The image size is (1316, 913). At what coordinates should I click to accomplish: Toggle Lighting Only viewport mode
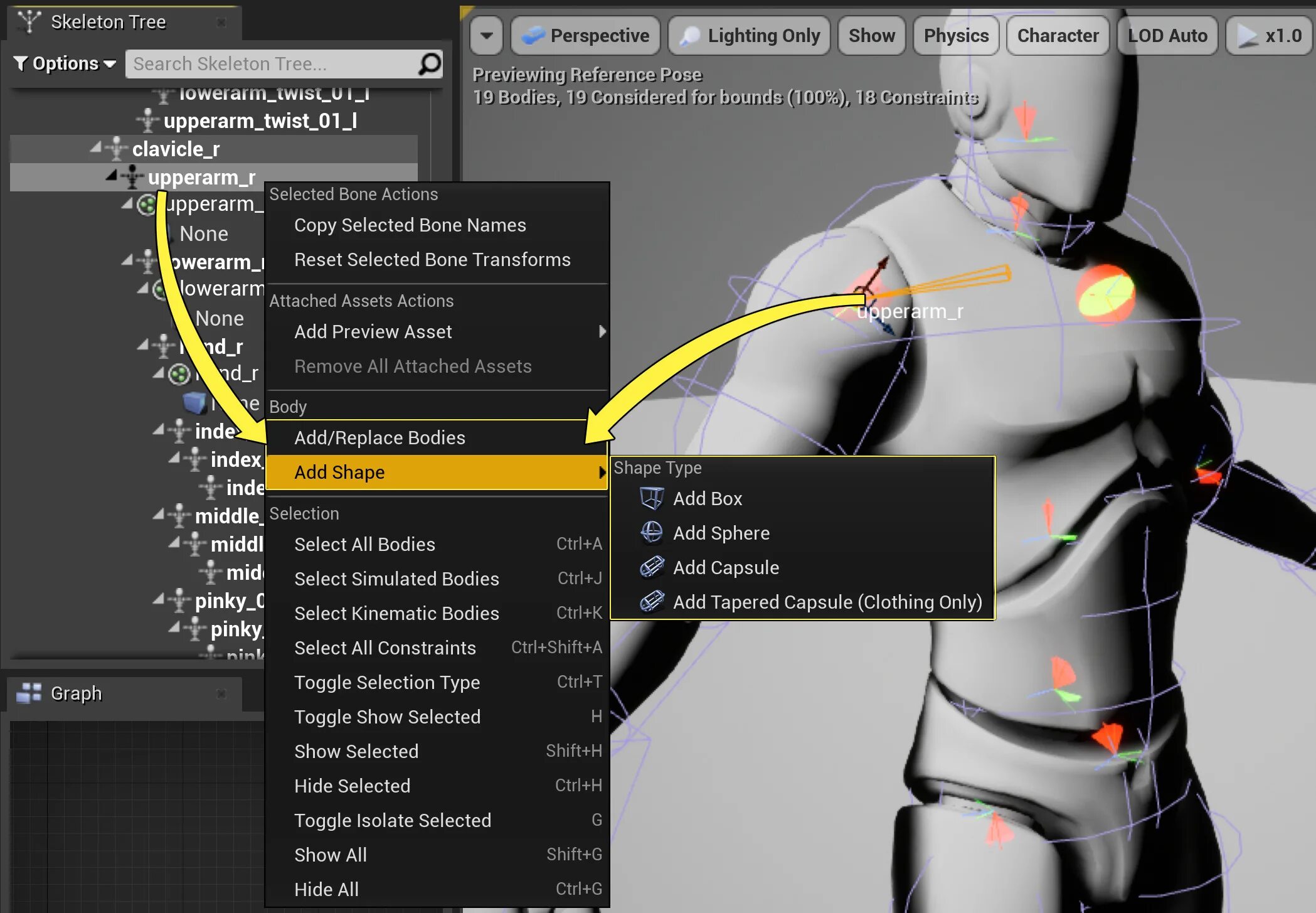point(749,36)
